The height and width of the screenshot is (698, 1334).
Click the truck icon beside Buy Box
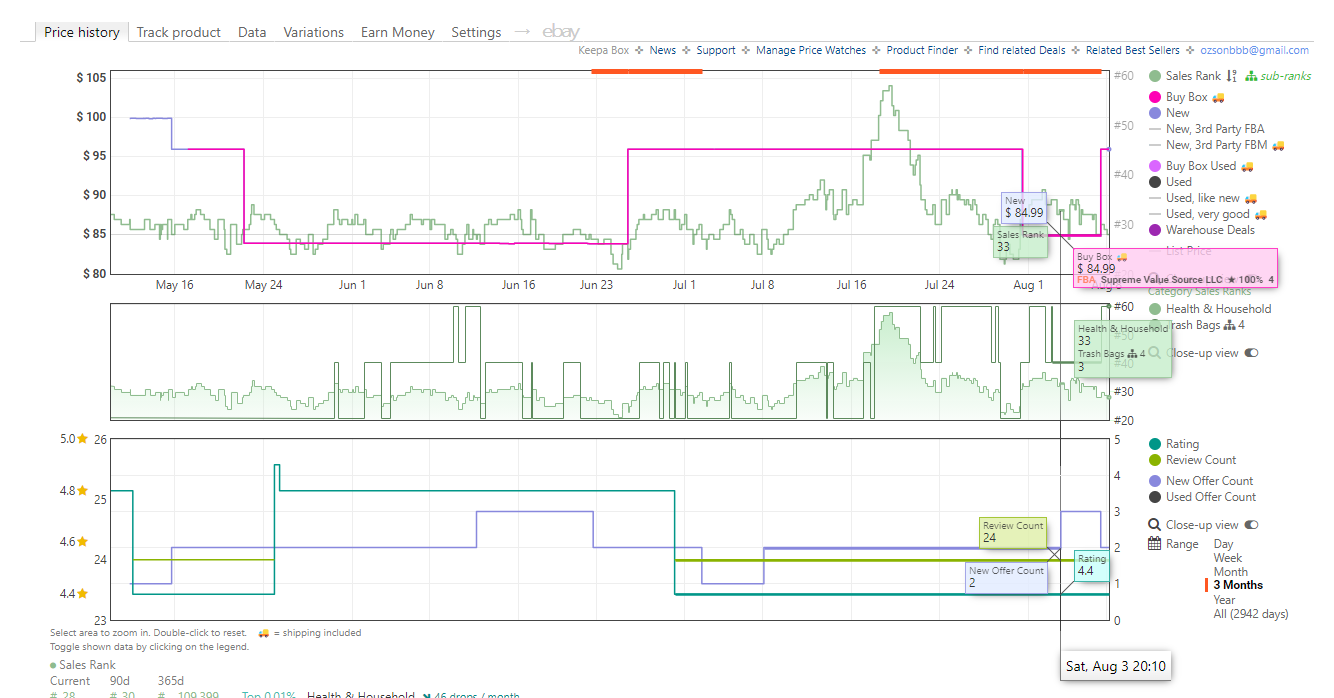(x=1218, y=98)
